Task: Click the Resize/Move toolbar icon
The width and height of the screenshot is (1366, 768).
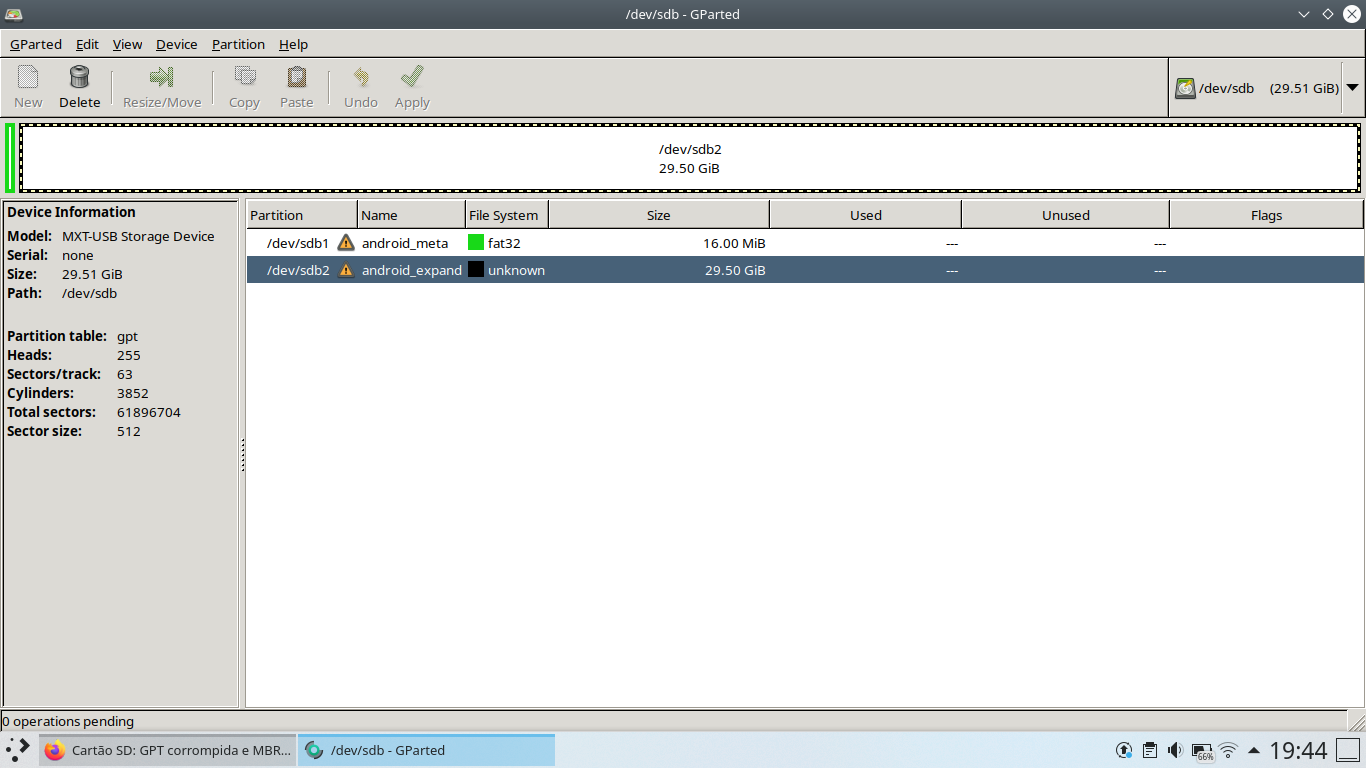Action: point(161,77)
